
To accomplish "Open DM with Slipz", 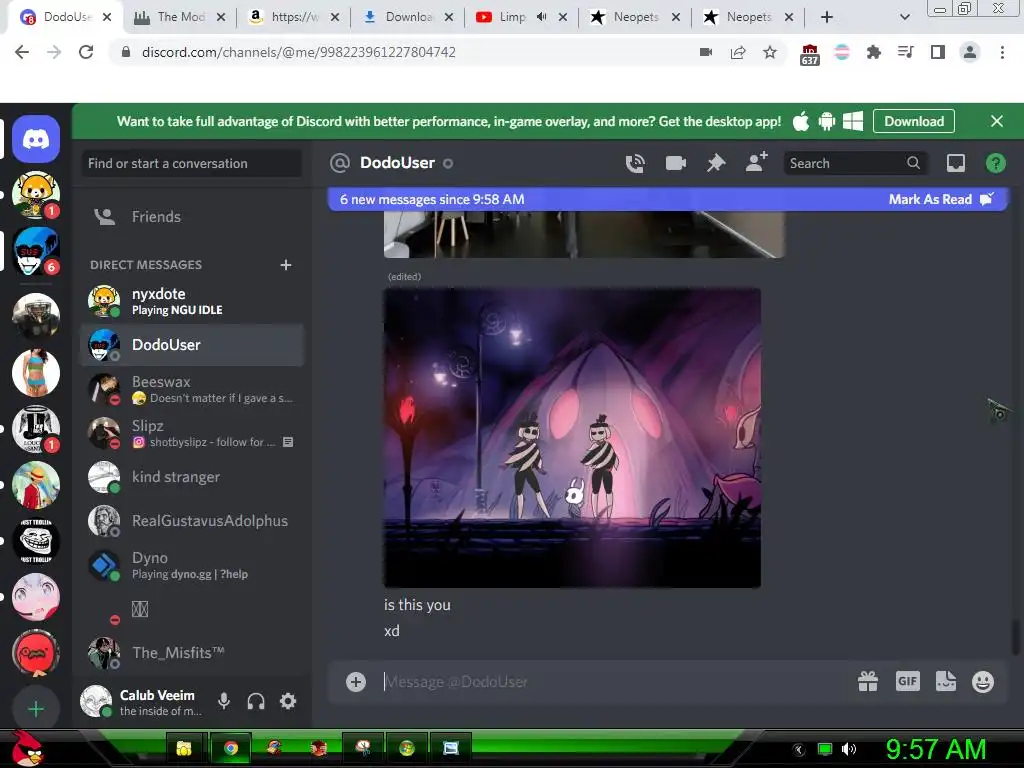I will 191,433.
